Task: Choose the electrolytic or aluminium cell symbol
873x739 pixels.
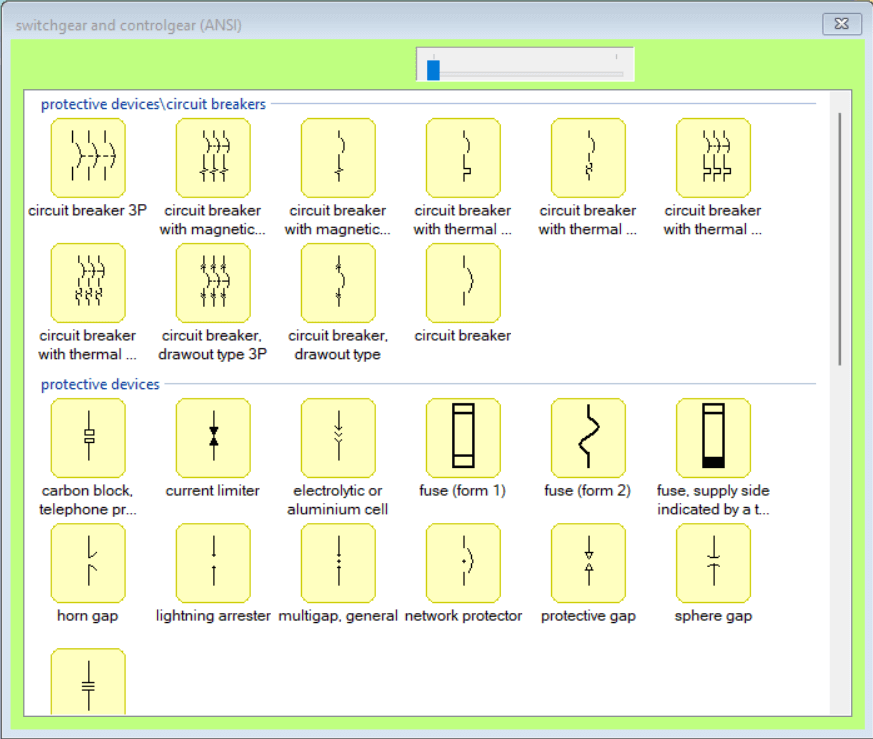Action: coord(338,438)
